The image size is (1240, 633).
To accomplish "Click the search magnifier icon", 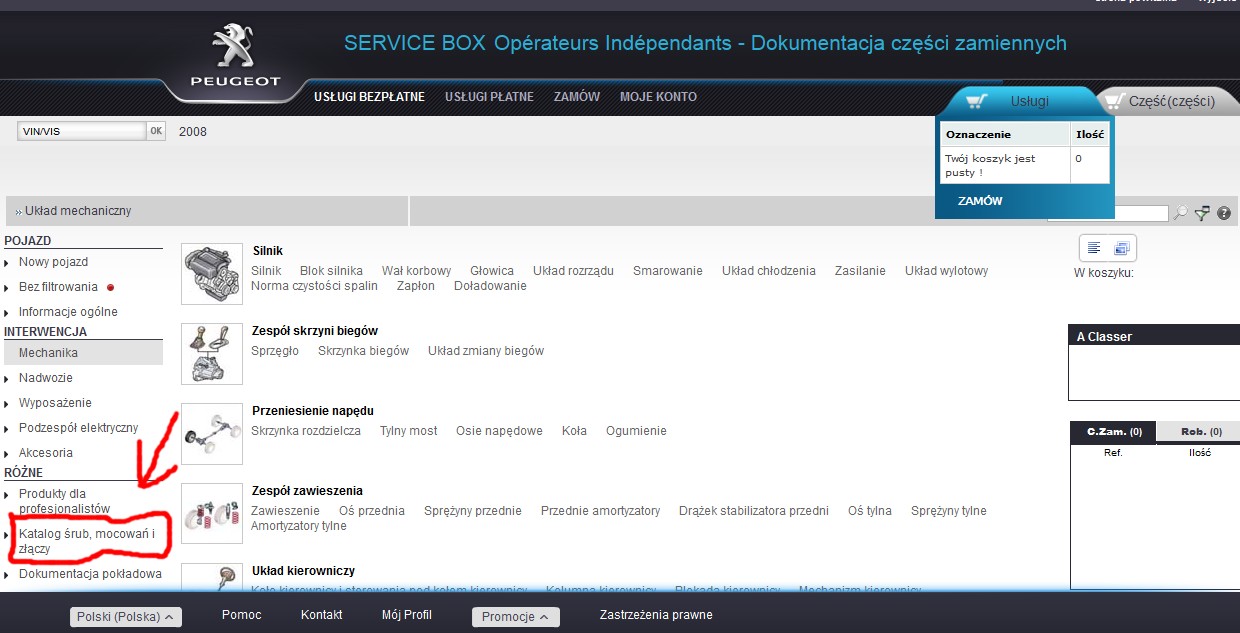I will [x=1181, y=213].
